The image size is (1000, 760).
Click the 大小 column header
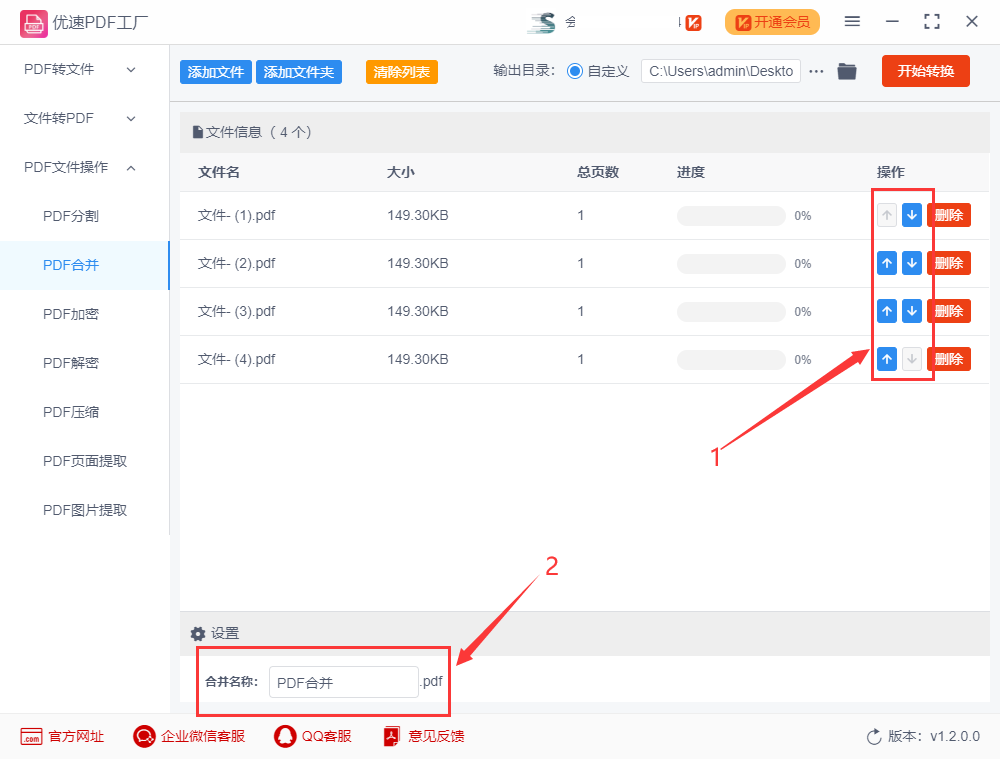coord(401,172)
